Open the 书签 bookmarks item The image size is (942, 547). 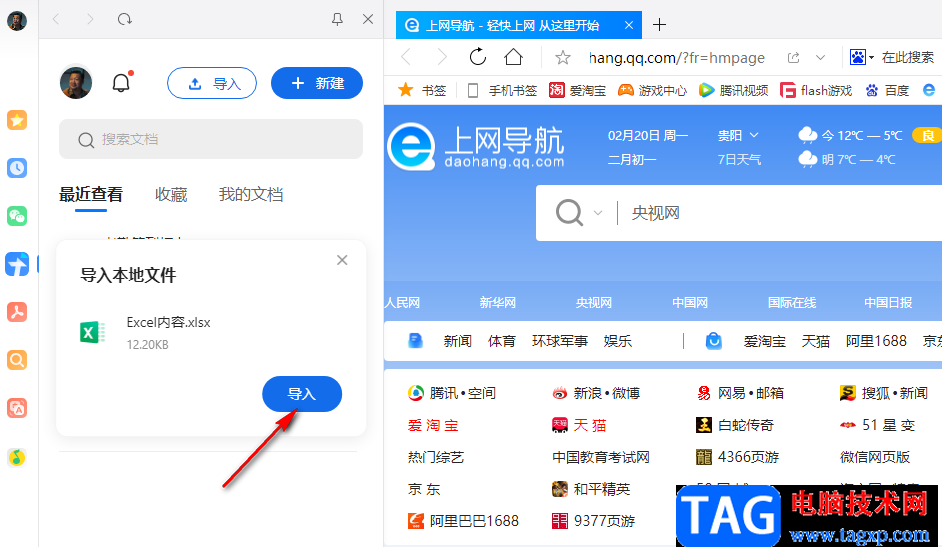pos(422,90)
